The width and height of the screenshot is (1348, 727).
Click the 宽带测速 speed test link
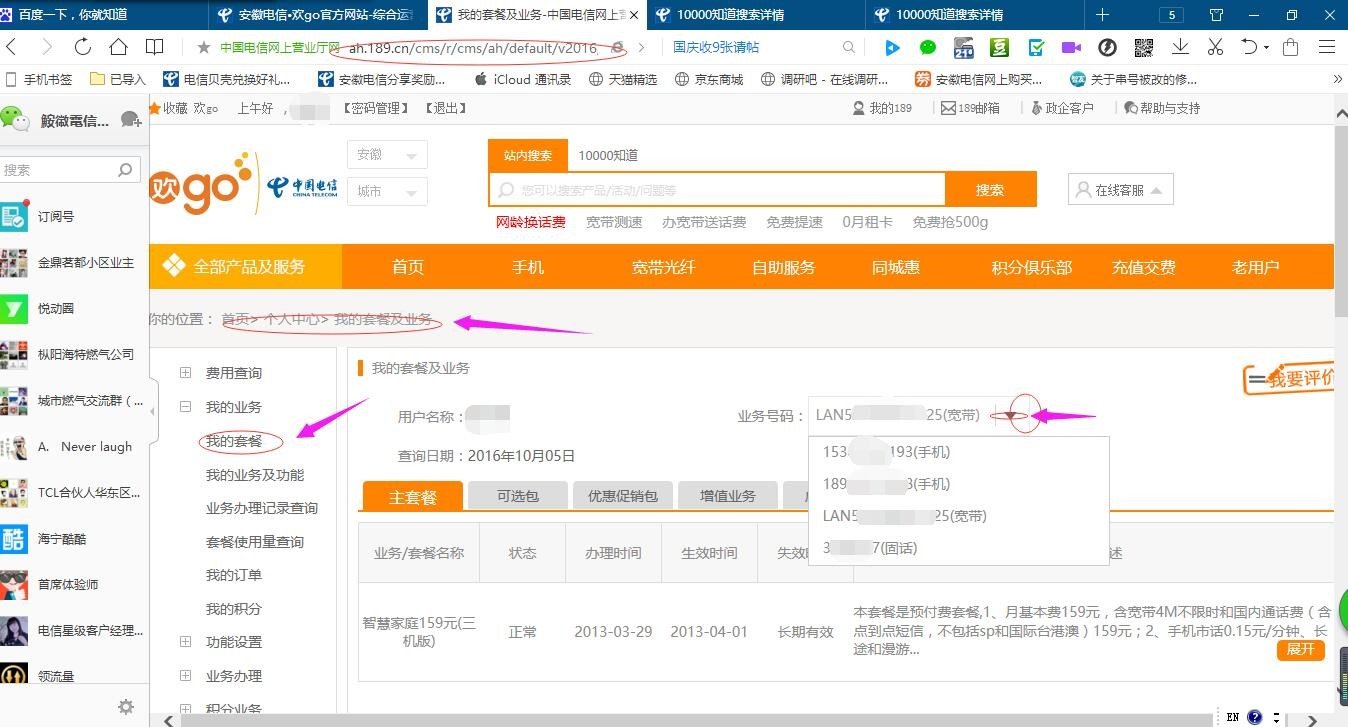click(613, 222)
